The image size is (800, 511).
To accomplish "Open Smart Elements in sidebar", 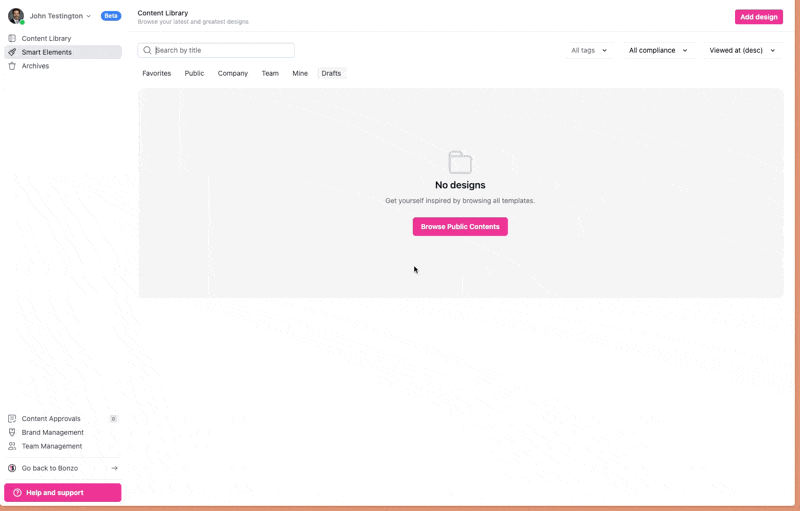I will [63, 52].
